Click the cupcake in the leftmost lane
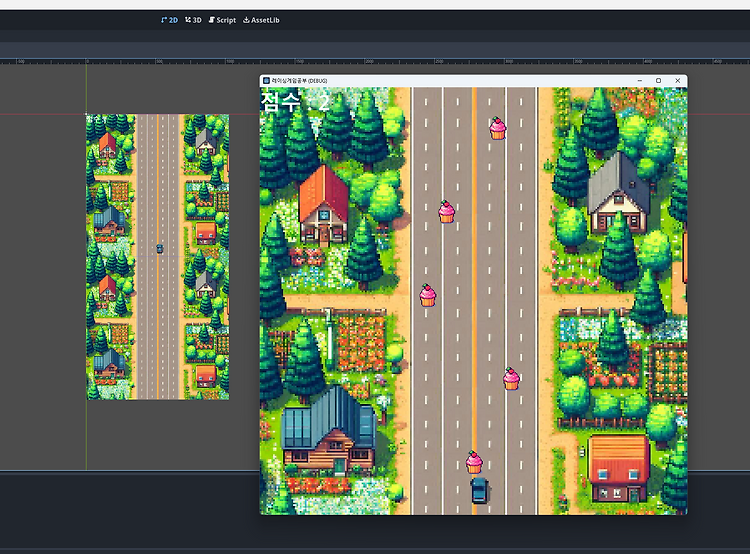Viewport: 750px width, 554px height. tap(428, 295)
